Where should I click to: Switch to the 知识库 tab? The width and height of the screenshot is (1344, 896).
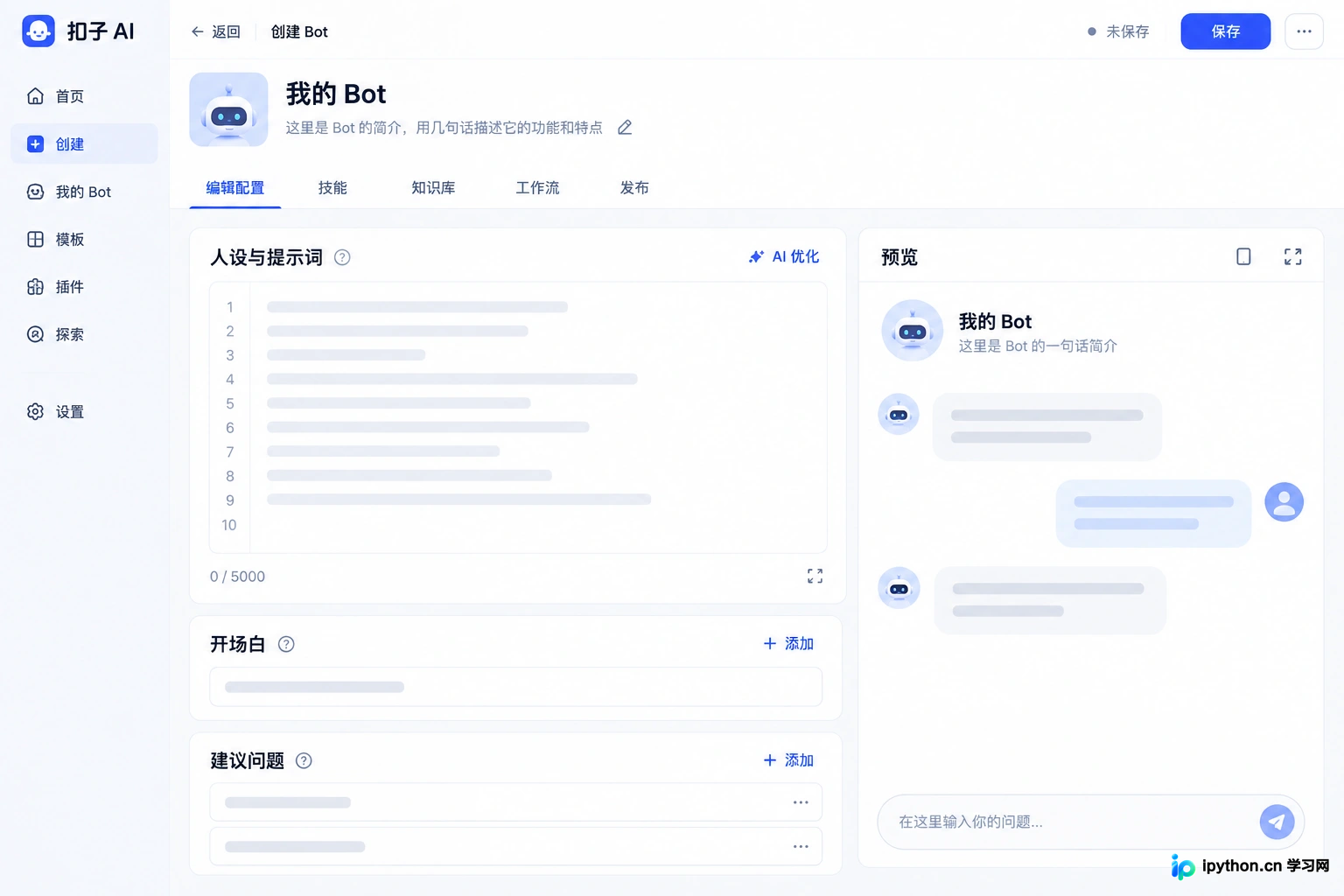pyautogui.click(x=433, y=188)
